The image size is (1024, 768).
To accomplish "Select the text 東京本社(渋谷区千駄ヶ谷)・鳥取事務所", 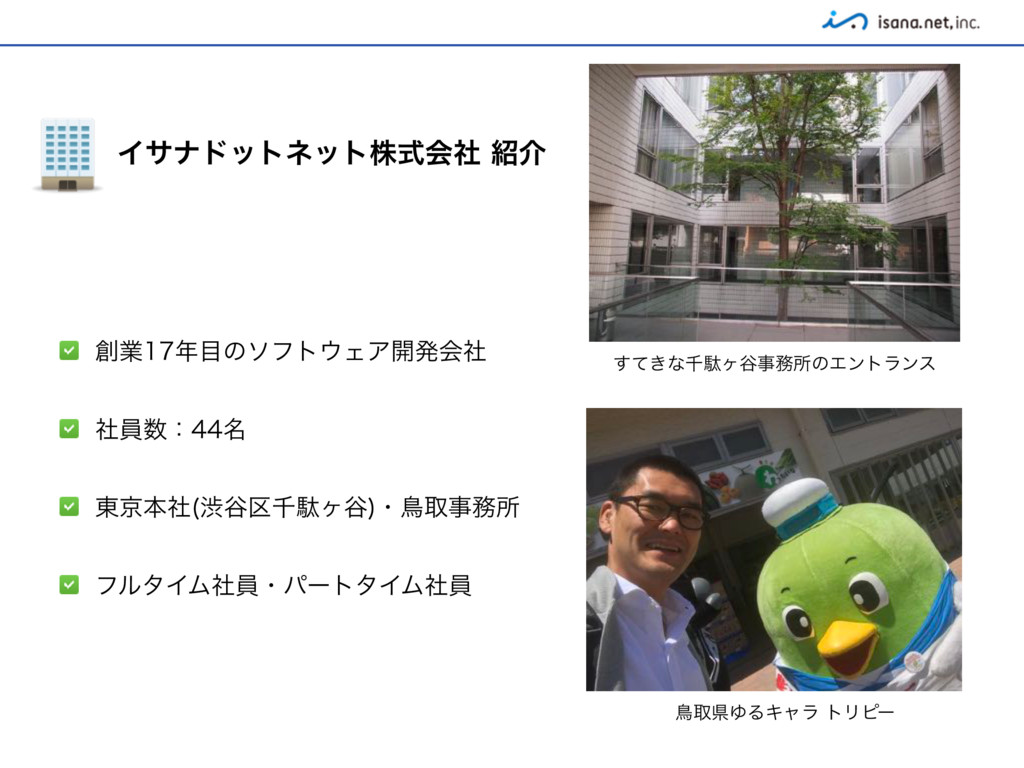I will pyautogui.click(x=308, y=507).
